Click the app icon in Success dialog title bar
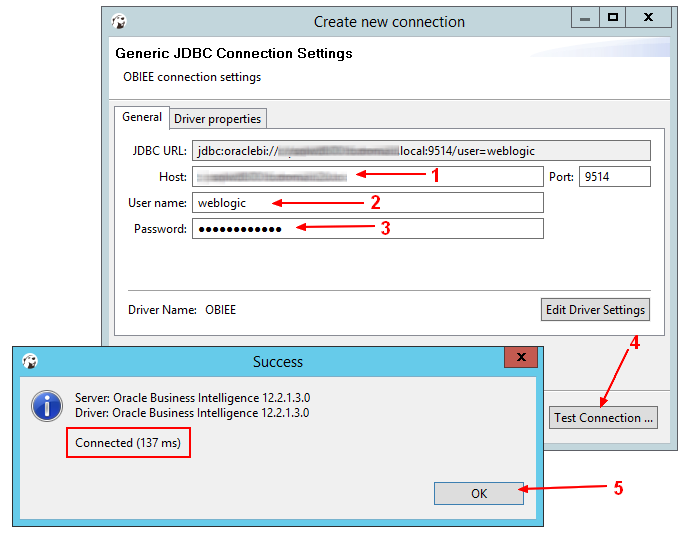 [x=30, y=362]
